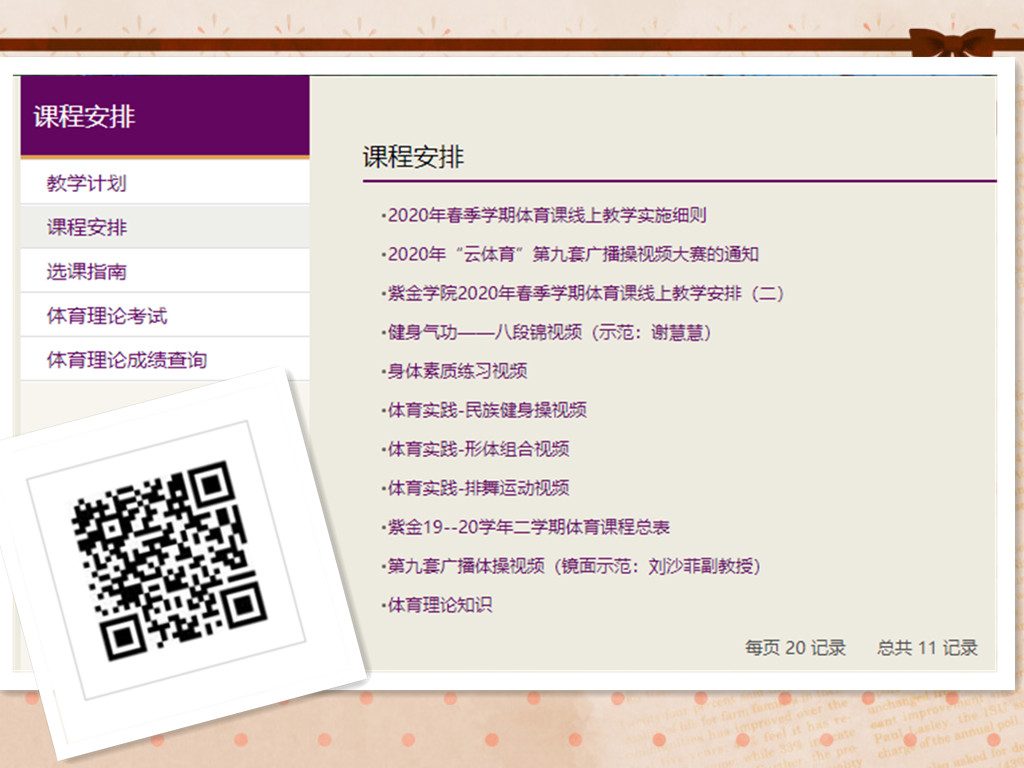Click the 身体素质练习视频 link

457,371
